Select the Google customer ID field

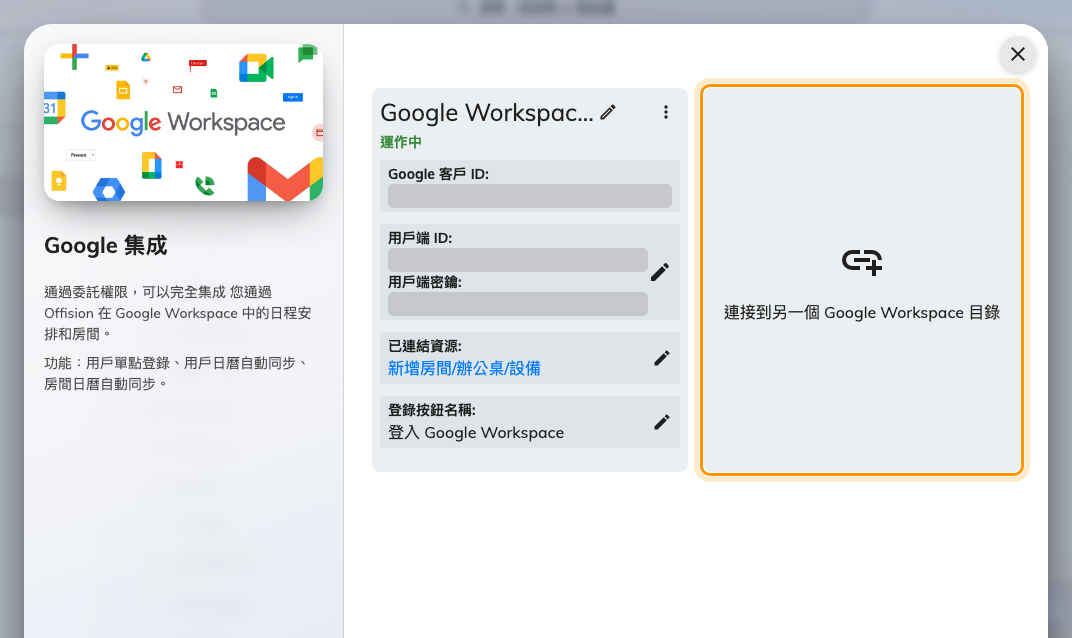[x=530, y=196]
